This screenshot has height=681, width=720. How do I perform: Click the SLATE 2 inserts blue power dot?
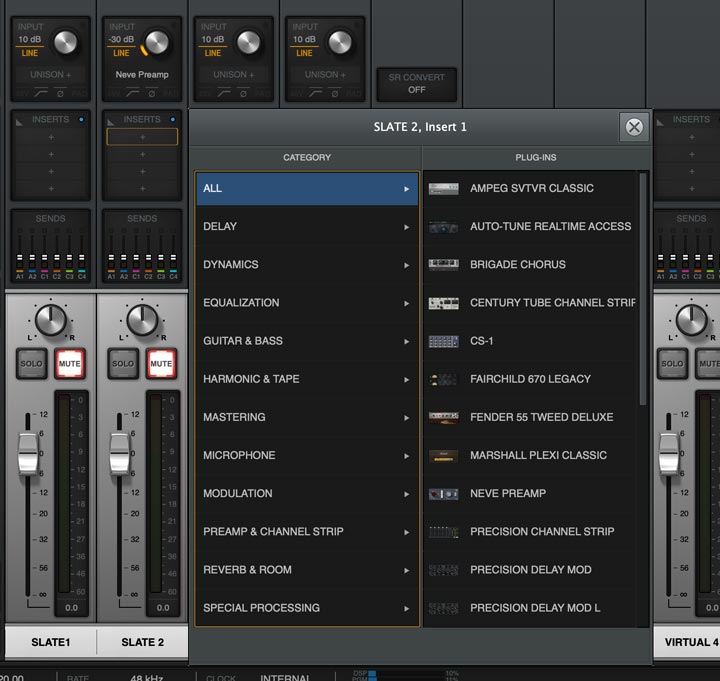pos(173,119)
